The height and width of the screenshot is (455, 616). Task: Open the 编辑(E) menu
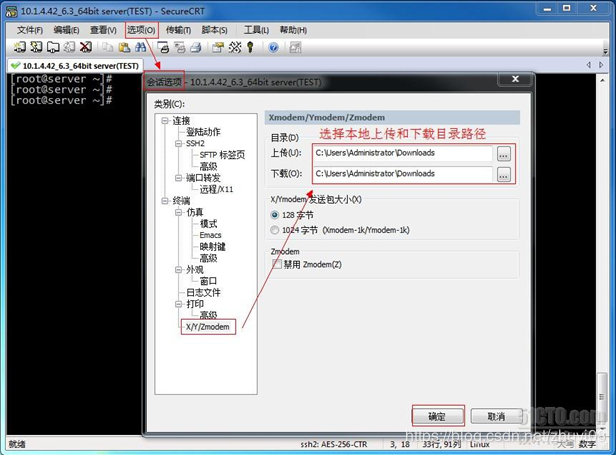click(x=66, y=30)
